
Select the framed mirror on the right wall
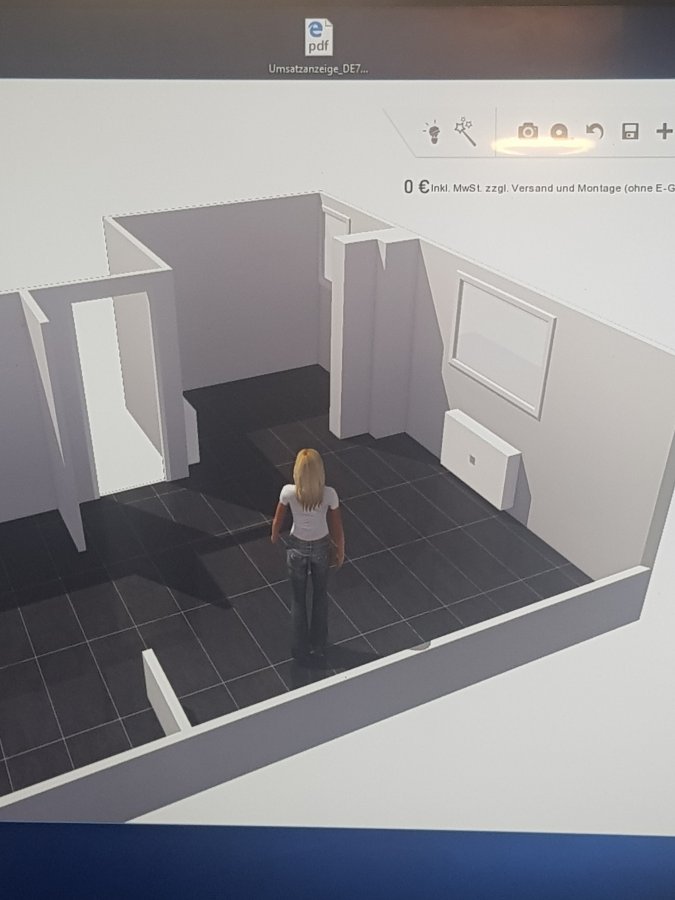[502, 340]
